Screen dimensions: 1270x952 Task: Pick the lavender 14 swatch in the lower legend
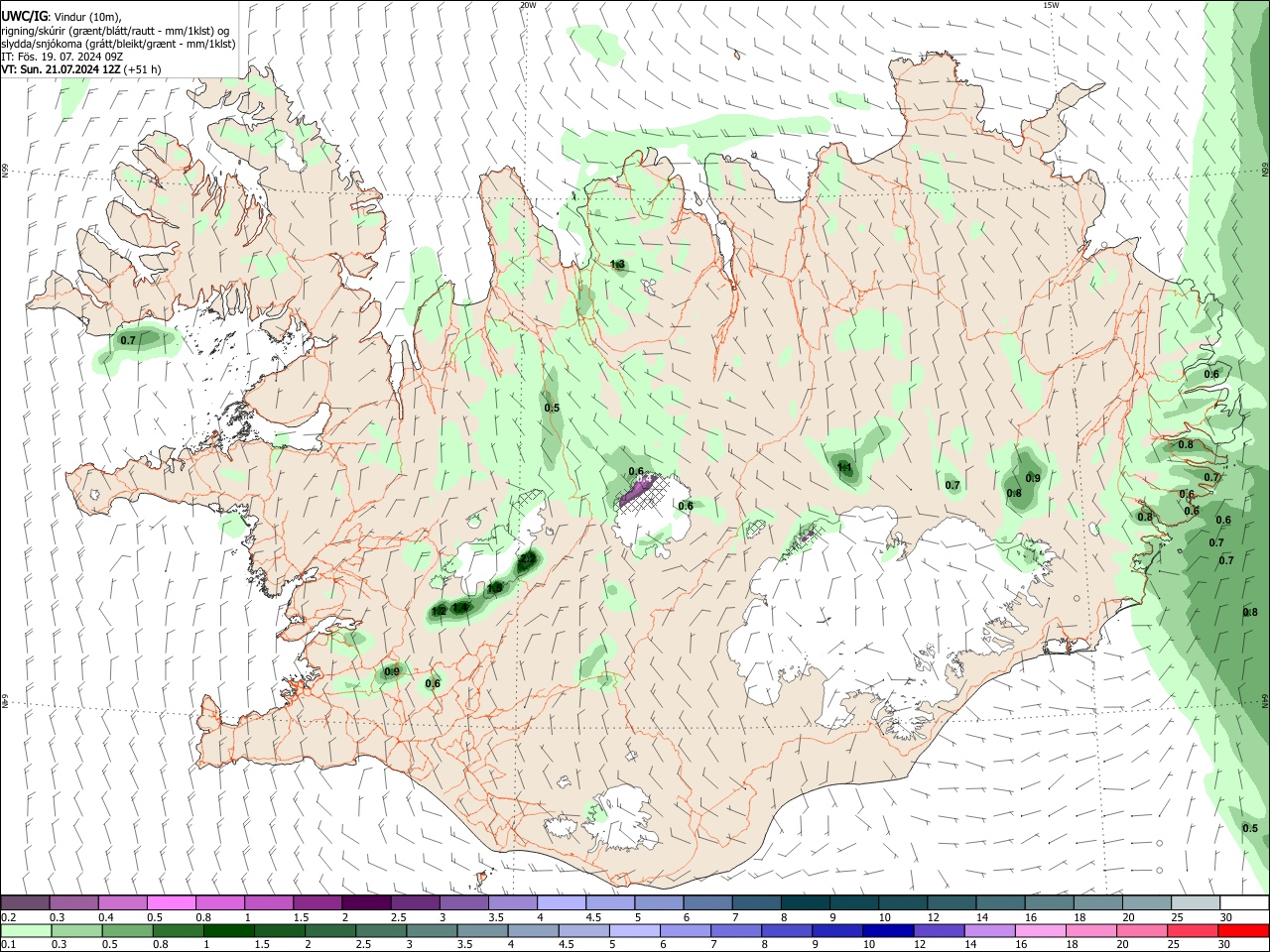coord(988,930)
